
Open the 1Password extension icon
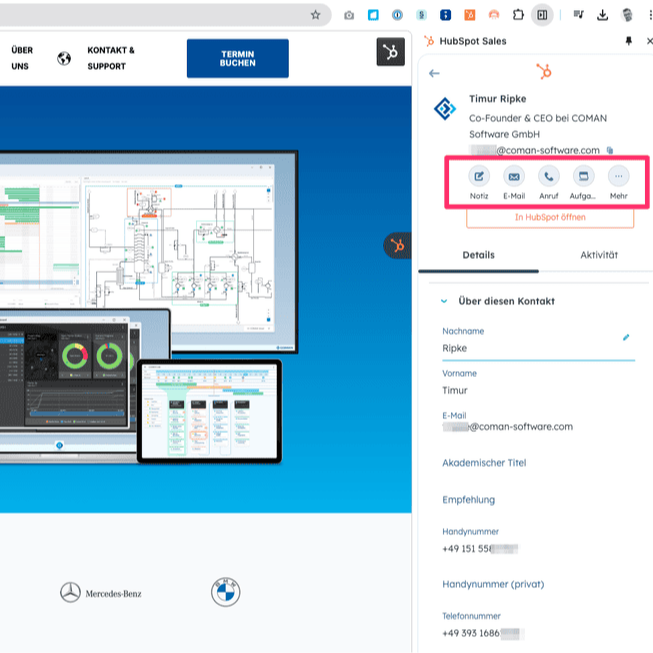click(x=397, y=15)
